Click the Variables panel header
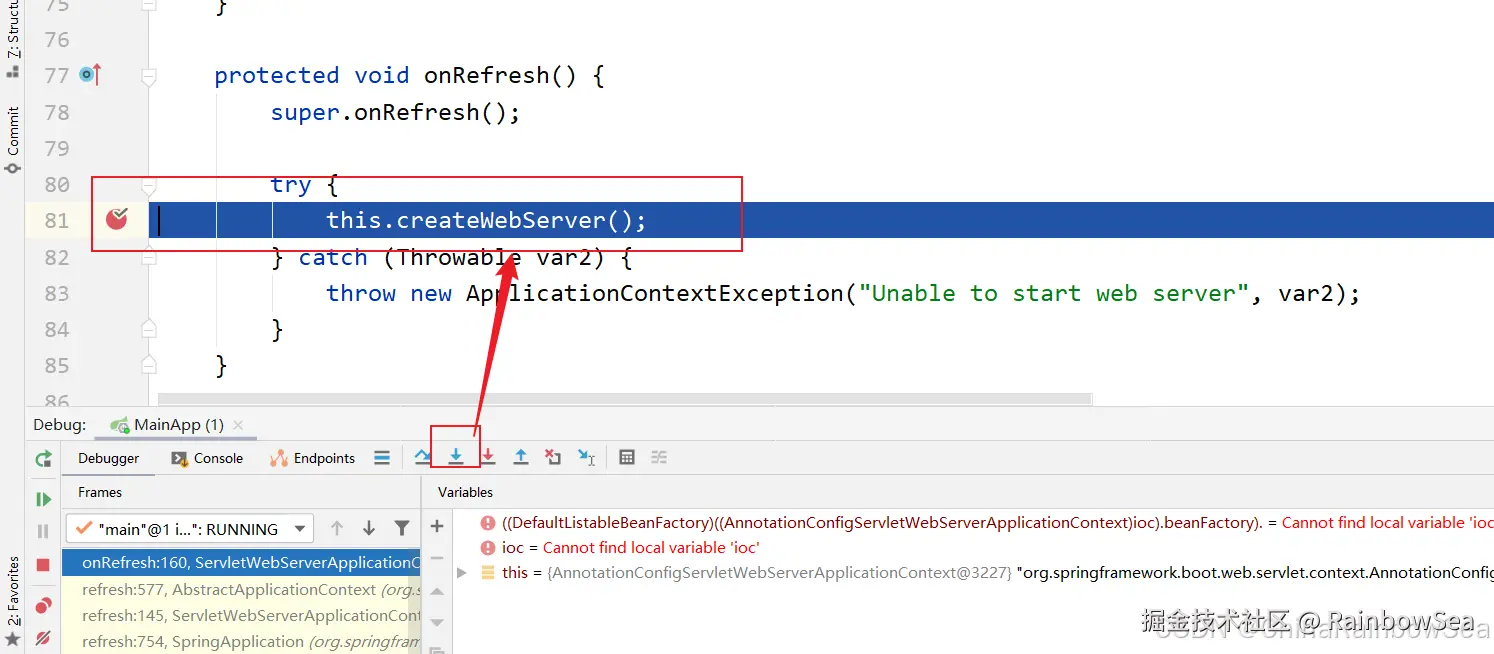Image resolution: width=1494 pixels, height=654 pixels. click(x=465, y=492)
